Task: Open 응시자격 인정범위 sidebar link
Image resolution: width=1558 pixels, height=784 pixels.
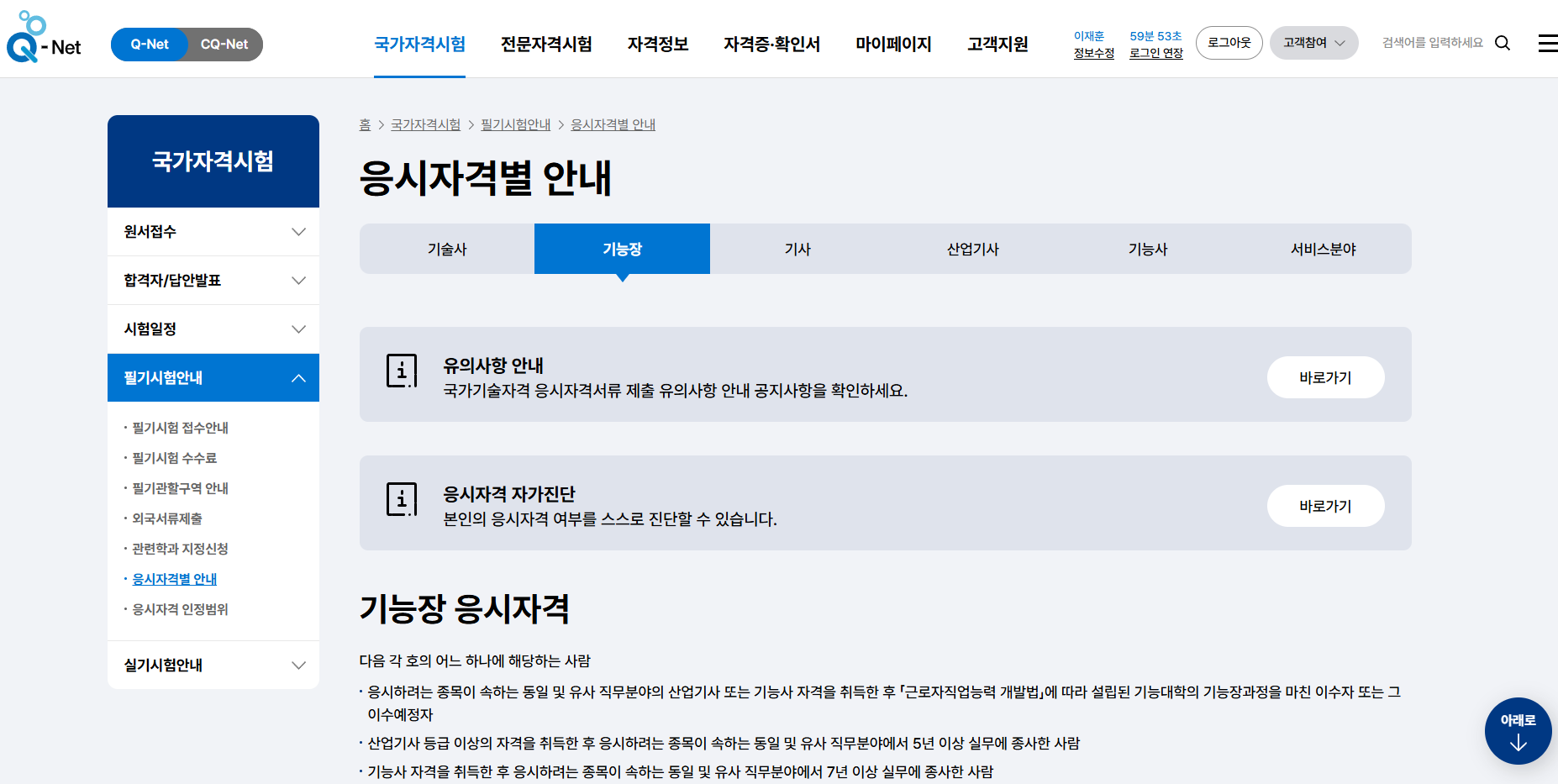Action: tap(180, 609)
